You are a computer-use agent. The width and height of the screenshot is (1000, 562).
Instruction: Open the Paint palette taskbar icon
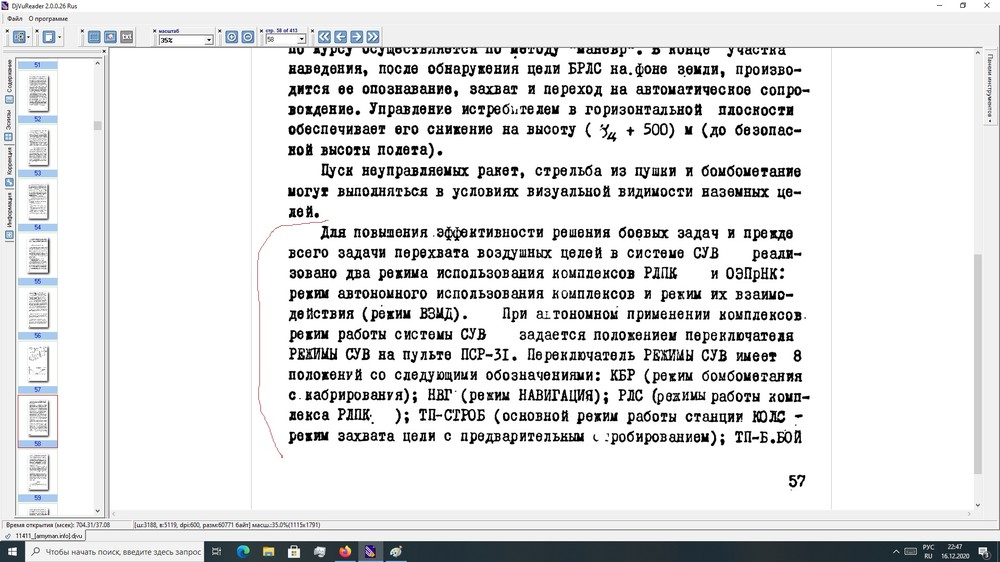coord(396,552)
